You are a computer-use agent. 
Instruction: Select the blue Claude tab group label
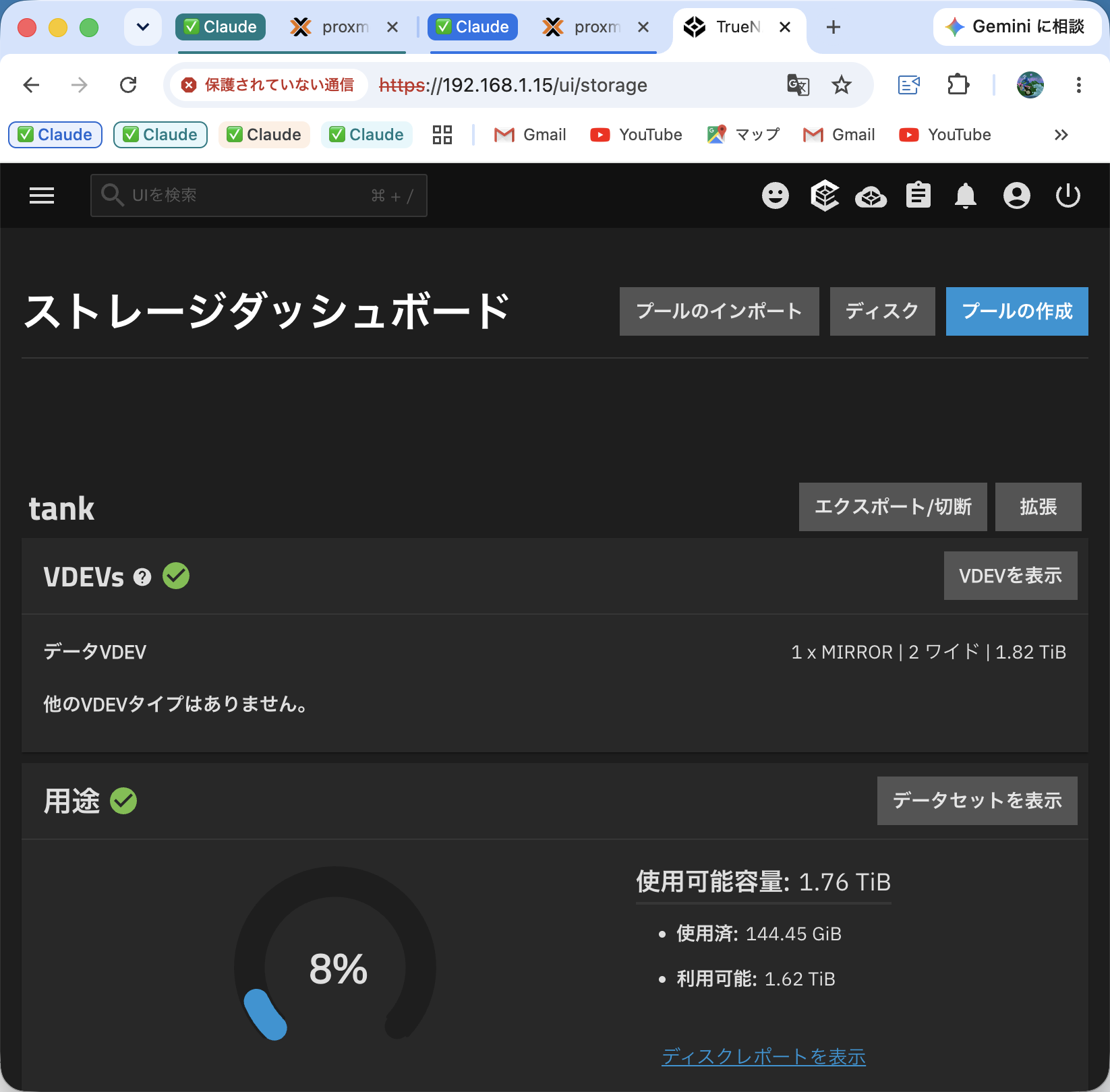473,27
